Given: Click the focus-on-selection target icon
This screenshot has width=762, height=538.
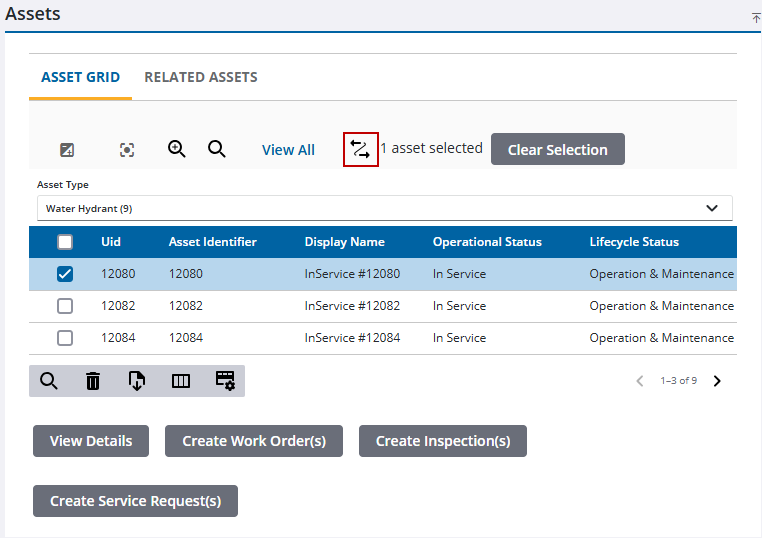Looking at the screenshot, I should tap(127, 150).
